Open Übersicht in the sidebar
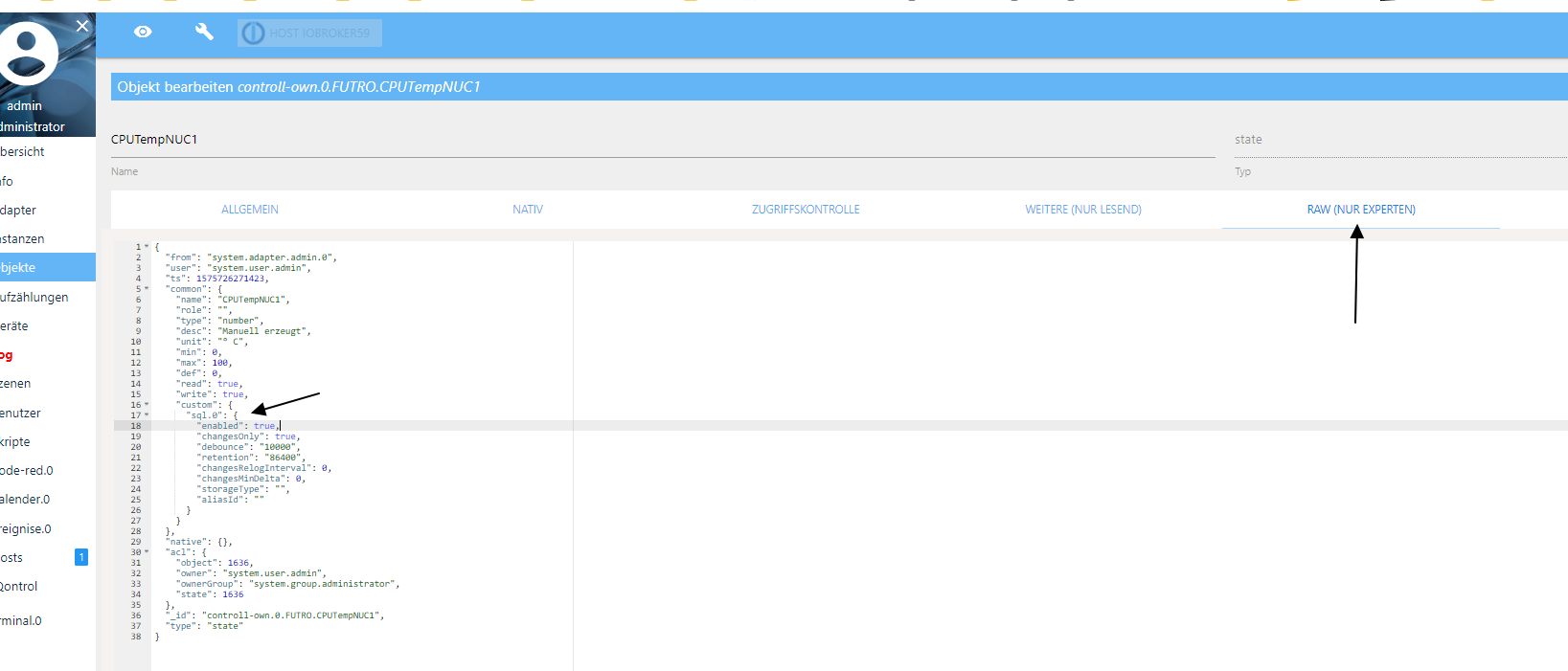This screenshot has width=1568, height=671. [48, 152]
